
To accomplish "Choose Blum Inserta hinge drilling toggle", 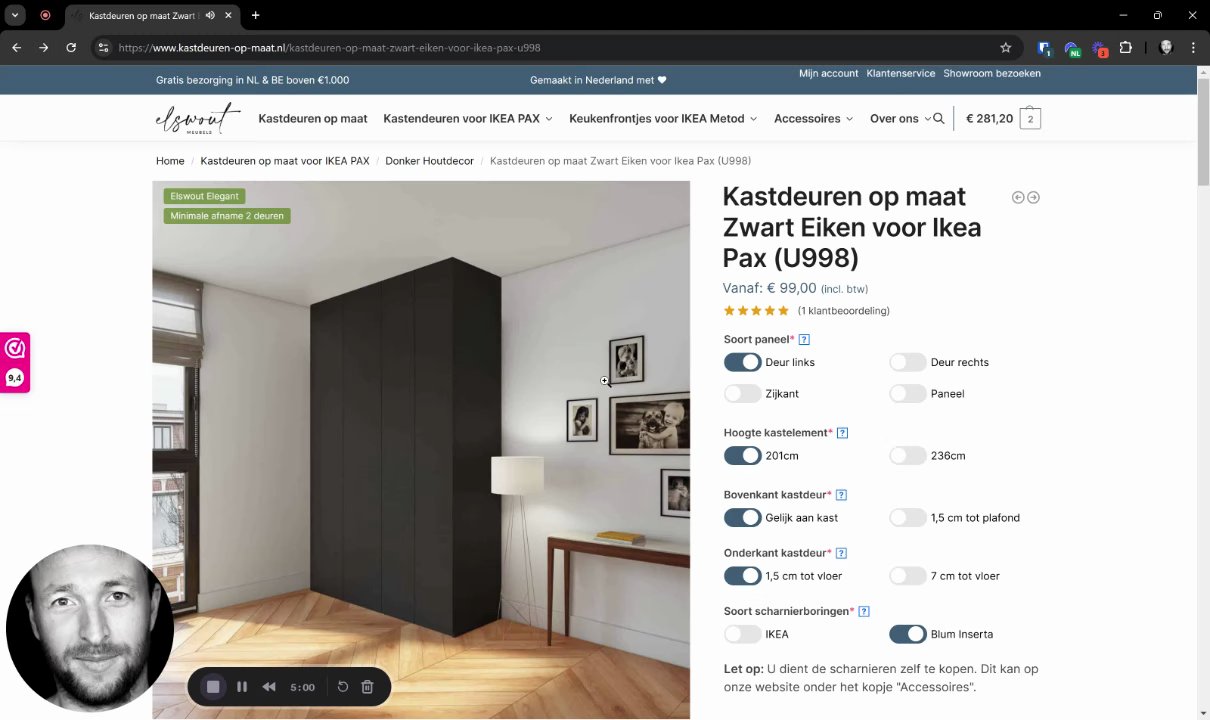I will 908,634.
